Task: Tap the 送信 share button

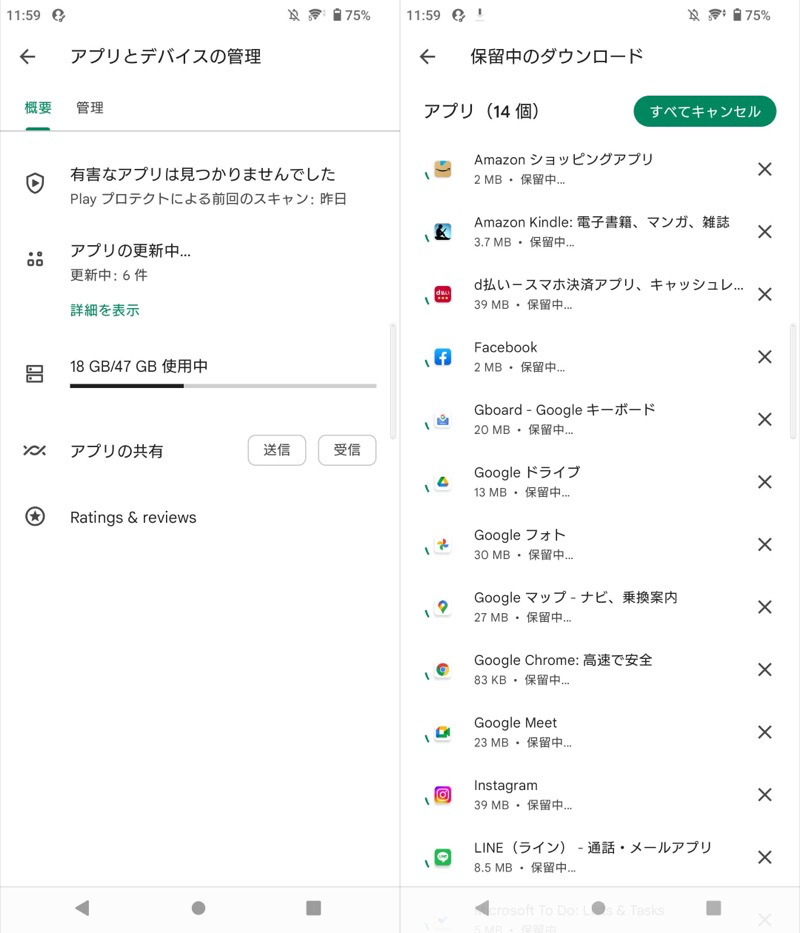Action: pyautogui.click(x=277, y=450)
